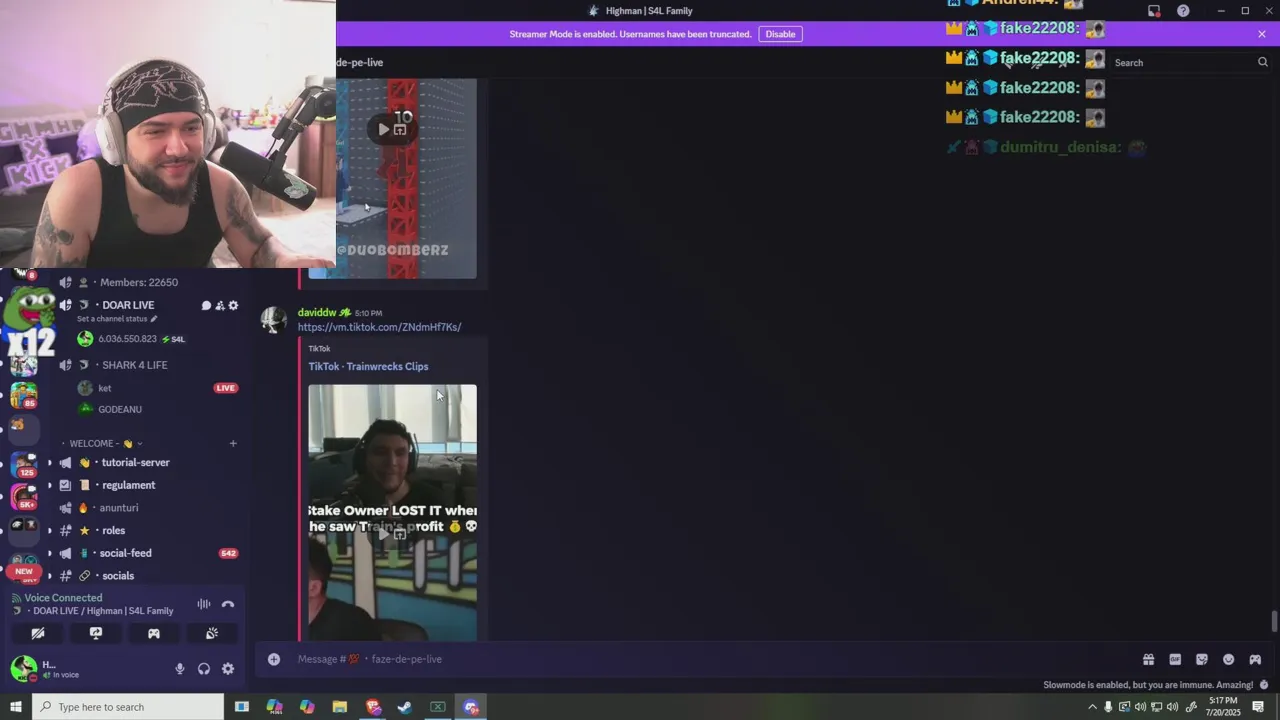Click the daviddw avatar

(273, 320)
